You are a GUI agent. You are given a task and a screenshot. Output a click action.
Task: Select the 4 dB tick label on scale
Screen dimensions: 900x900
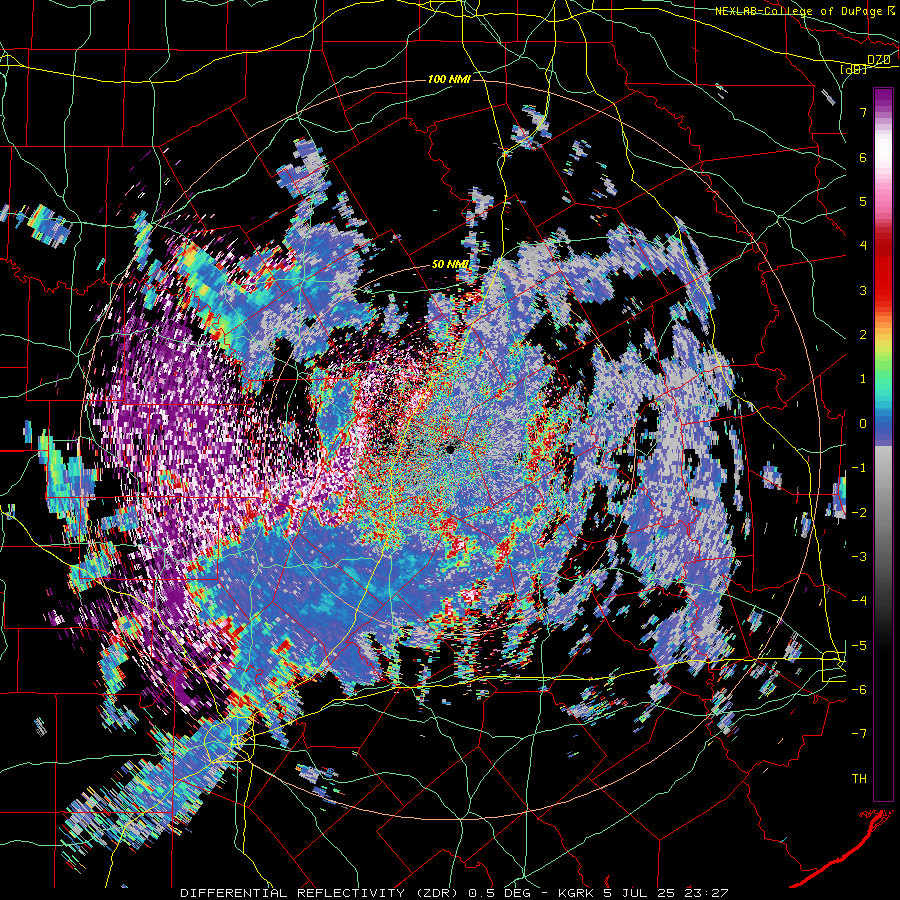tap(863, 246)
